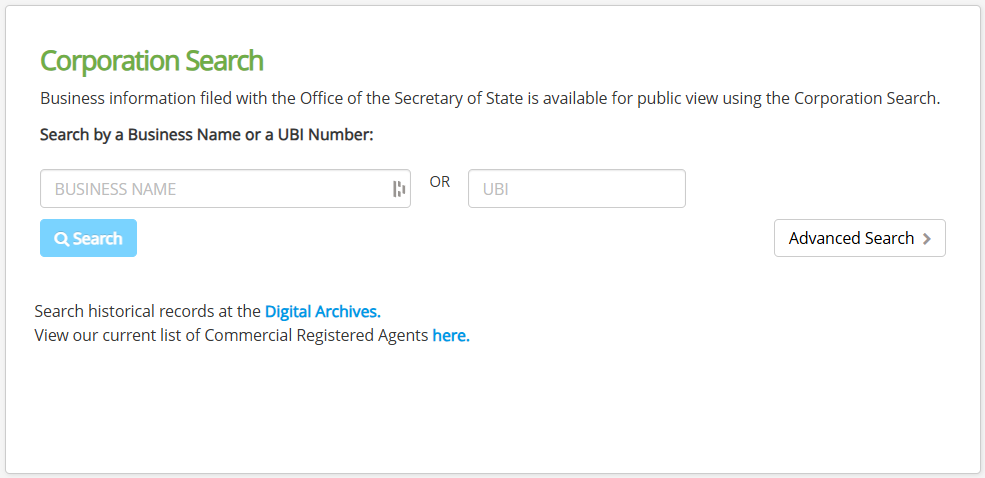Click the word 'Search' on blue button

coord(97,239)
